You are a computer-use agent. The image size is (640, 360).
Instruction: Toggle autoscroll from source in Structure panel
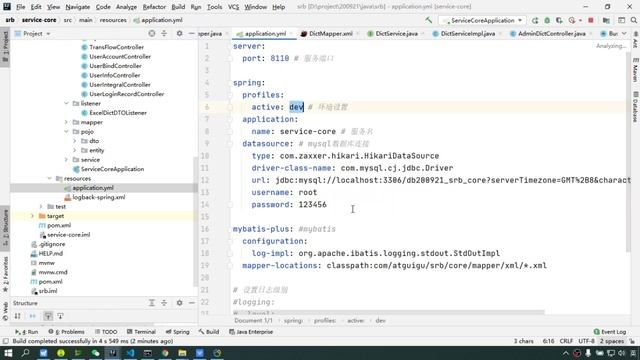(x=60, y=316)
